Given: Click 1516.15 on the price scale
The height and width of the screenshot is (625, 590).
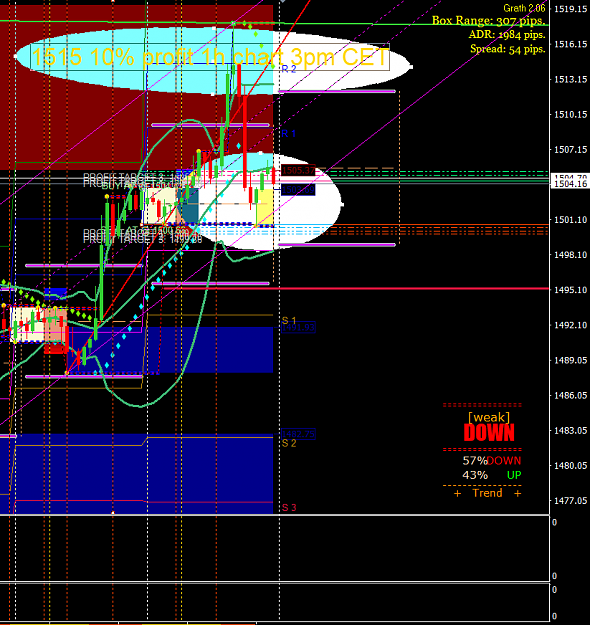Looking at the screenshot, I should click(x=570, y=44).
